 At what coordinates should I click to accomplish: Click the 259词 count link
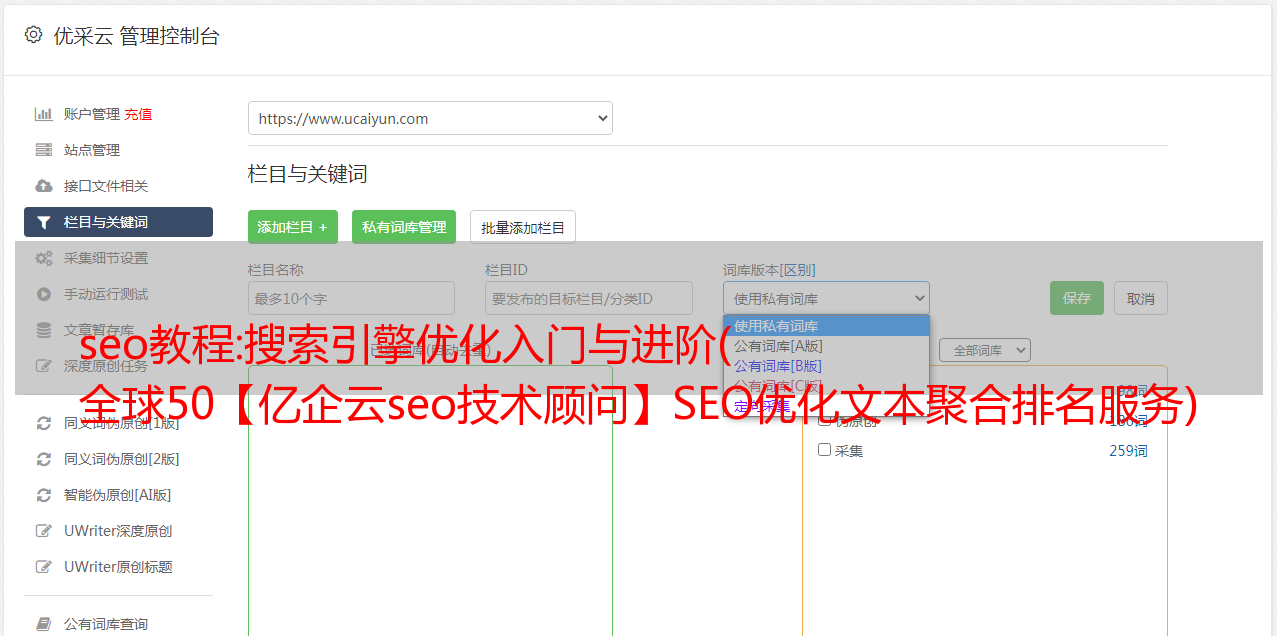point(1128,451)
